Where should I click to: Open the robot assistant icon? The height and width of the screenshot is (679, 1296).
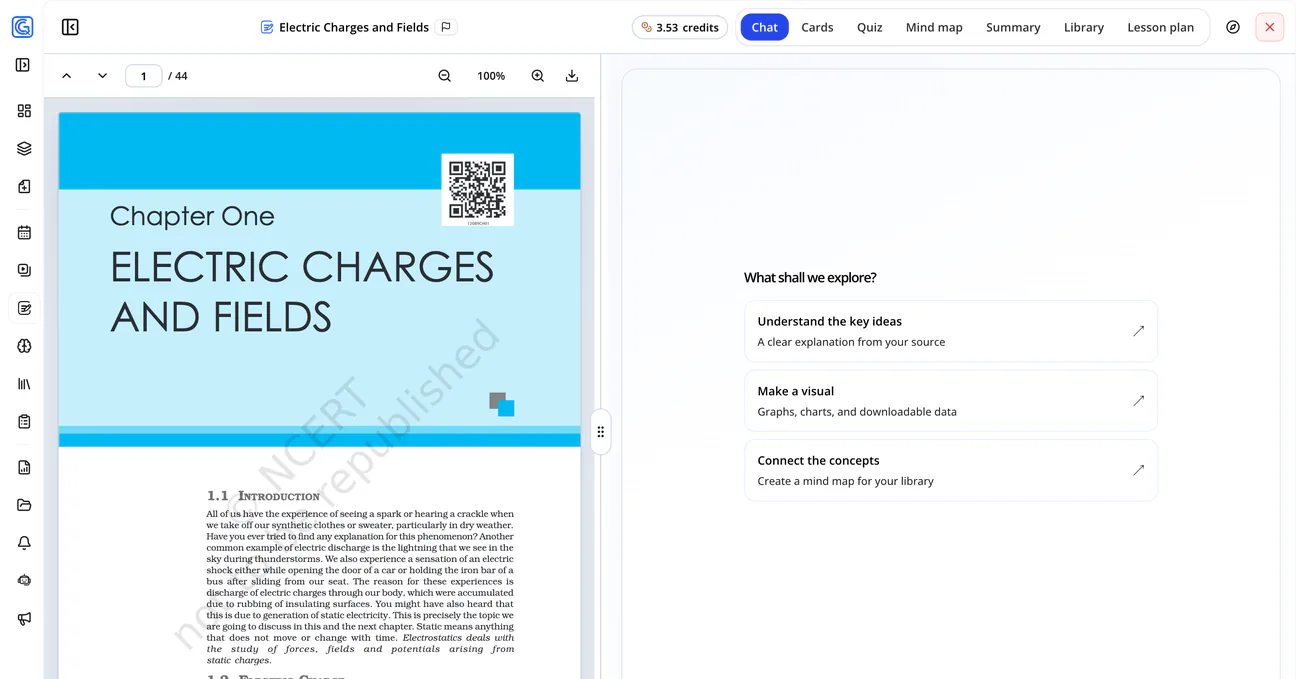point(24,580)
